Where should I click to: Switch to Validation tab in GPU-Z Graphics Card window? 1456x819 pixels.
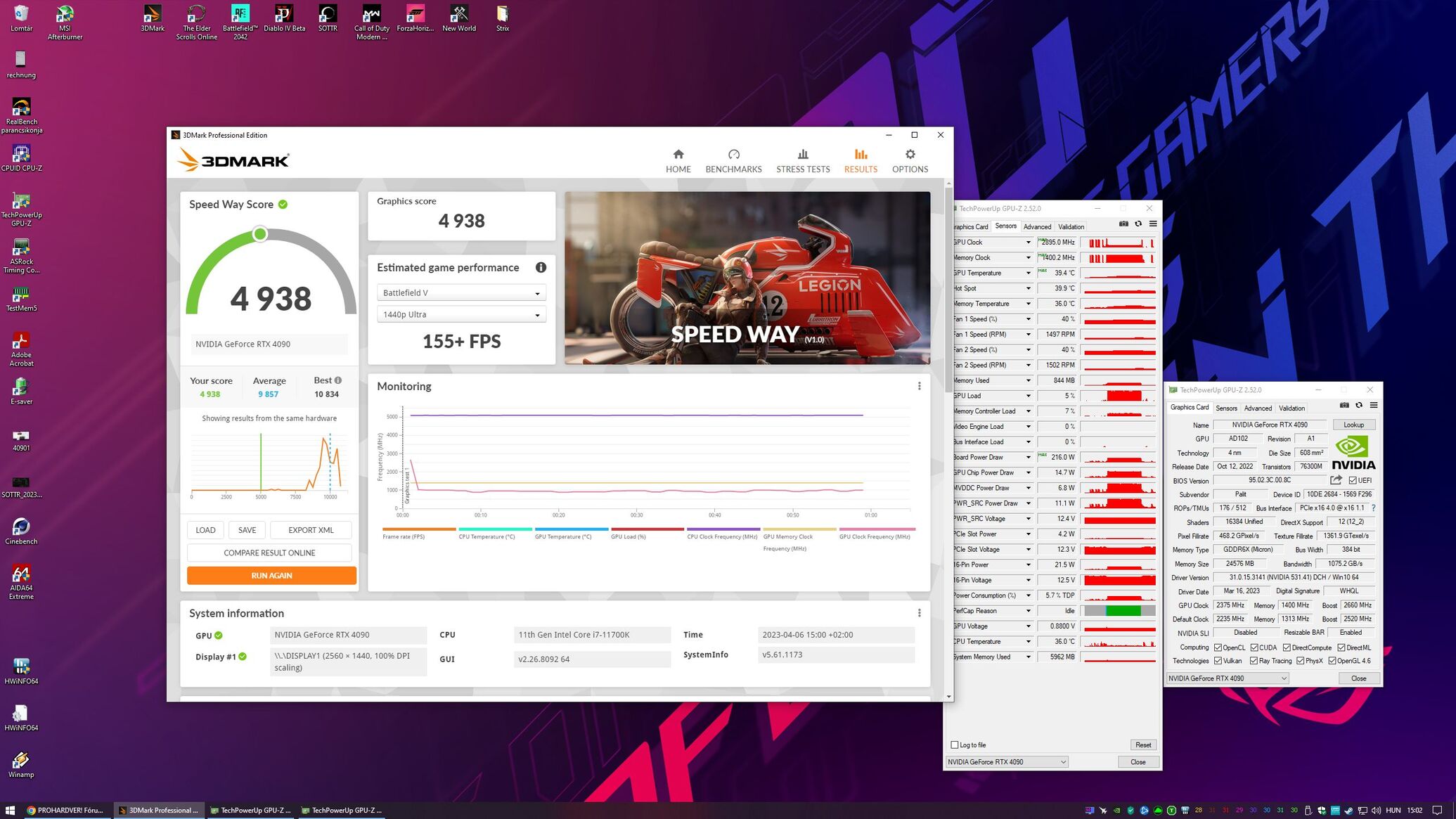(1291, 408)
